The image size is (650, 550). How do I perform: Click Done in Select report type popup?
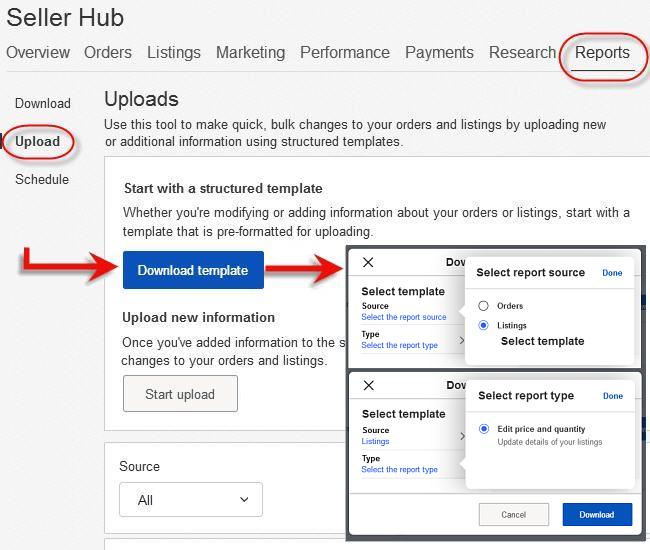(613, 396)
